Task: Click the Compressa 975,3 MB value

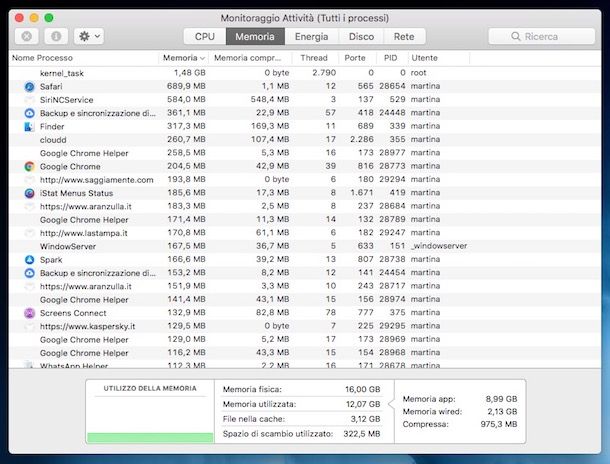Action: (499, 424)
